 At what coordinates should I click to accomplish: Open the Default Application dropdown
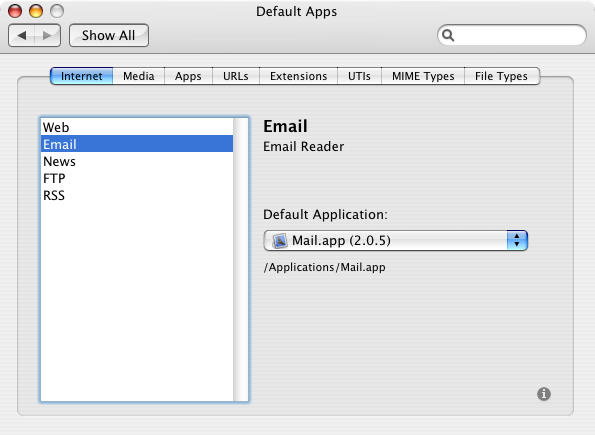pyautogui.click(x=395, y=241)
